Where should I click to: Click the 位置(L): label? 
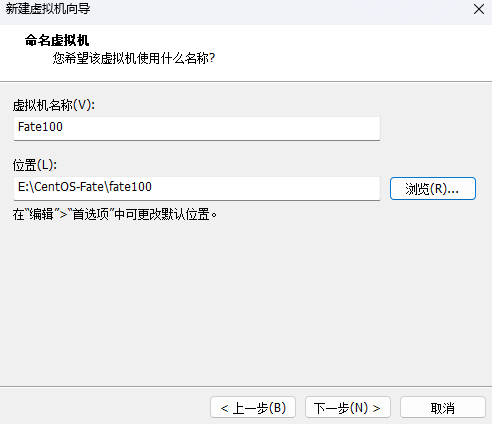coord(35,165)
